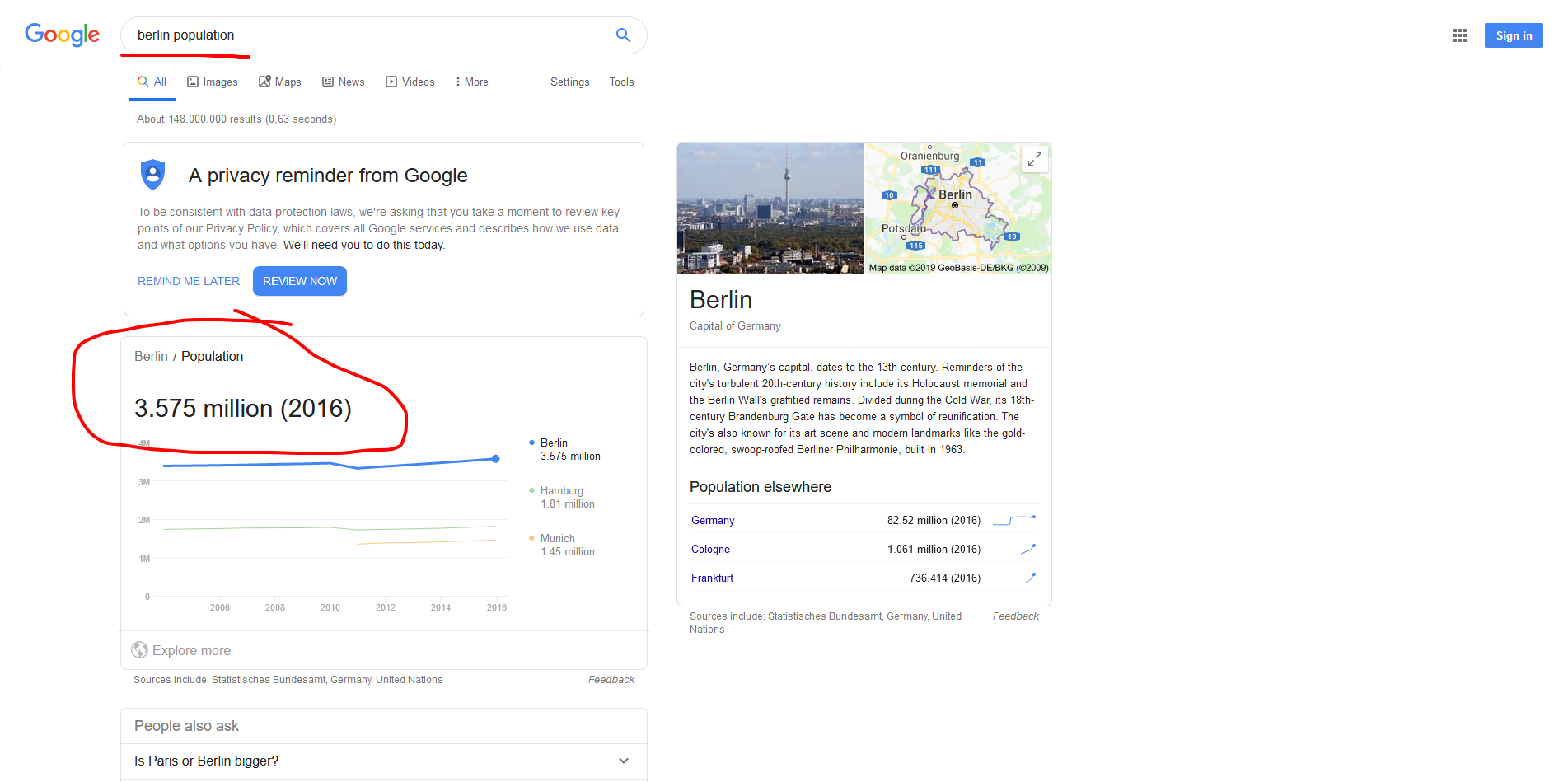The image size is (1568, 782).
Task: Open the Cologne population sparkline
Action: pos(1027,549)
